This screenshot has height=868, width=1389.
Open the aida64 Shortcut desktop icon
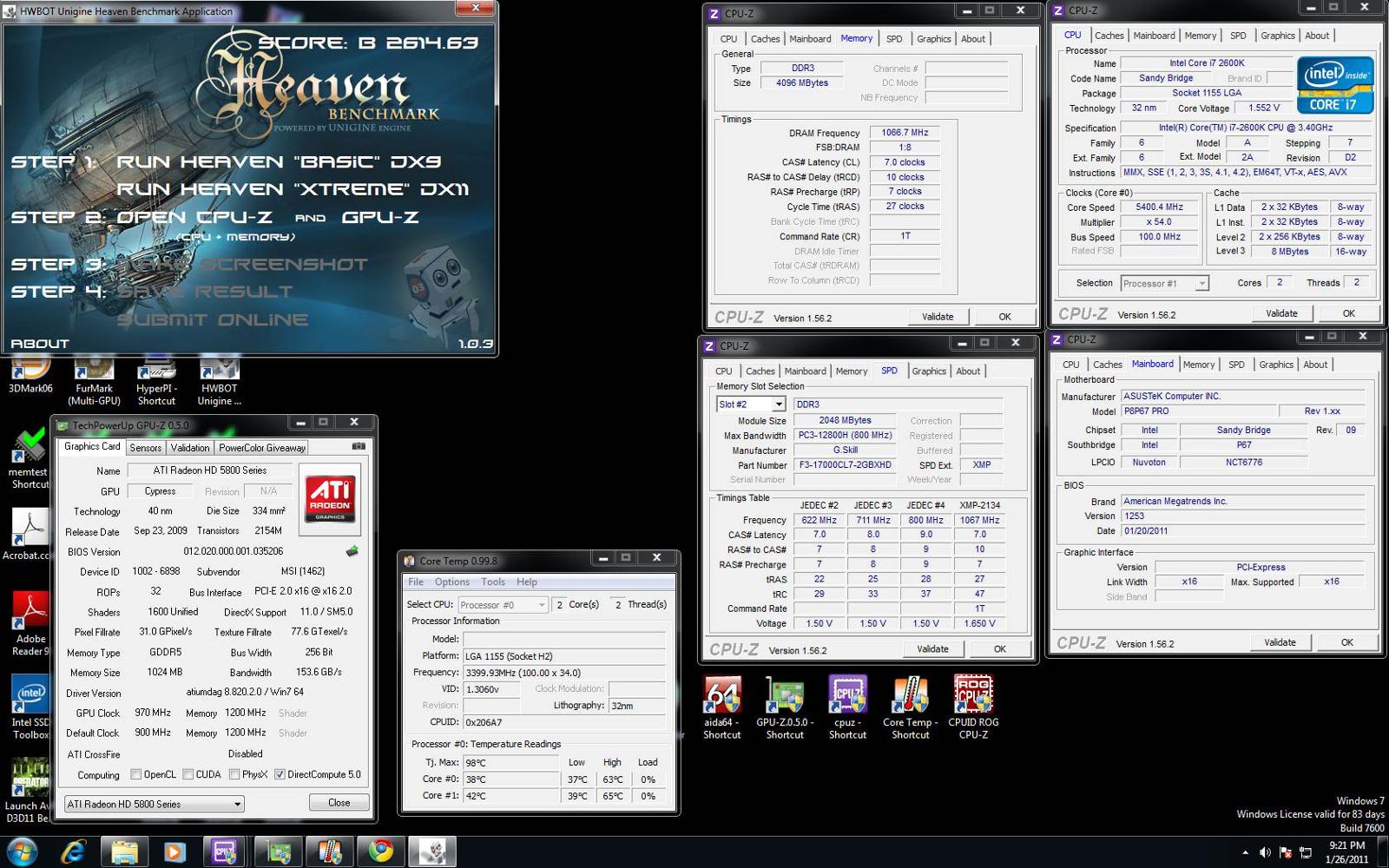click(x=722, y=707)
